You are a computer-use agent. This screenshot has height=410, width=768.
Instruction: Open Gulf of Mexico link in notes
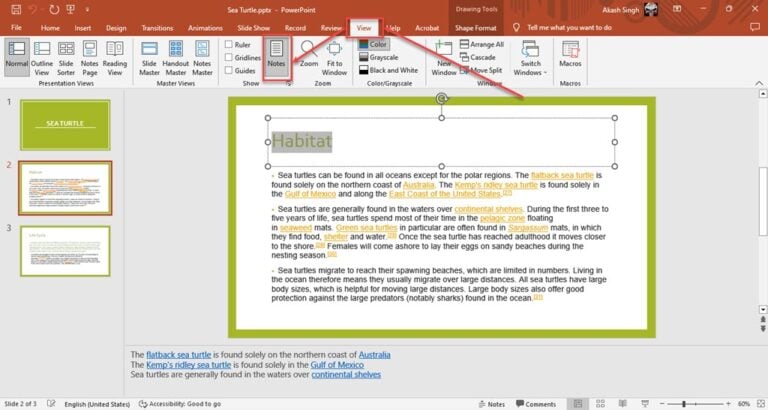[337, 365]
